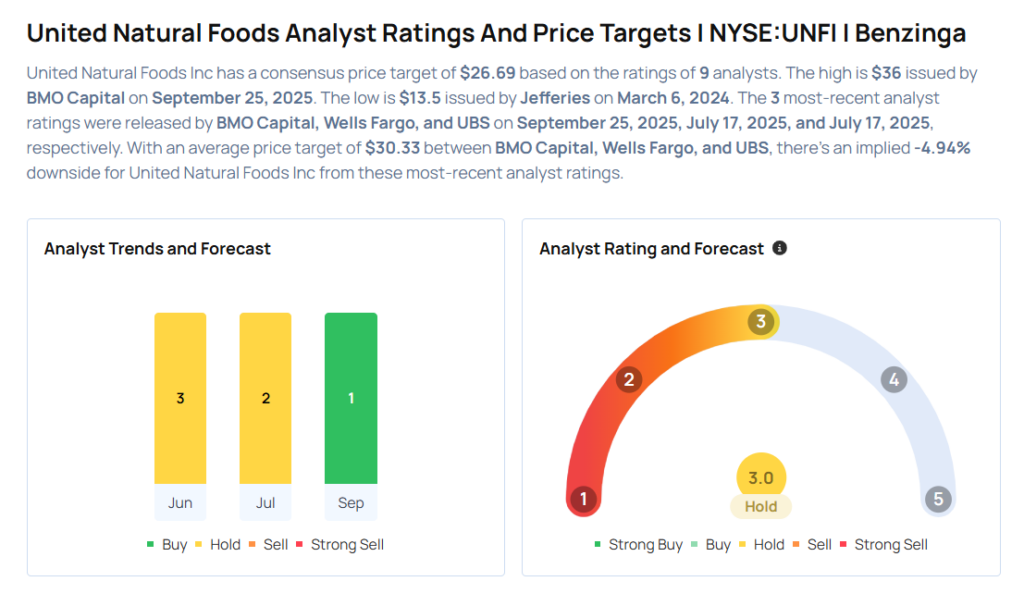Image resolution: width=1024 pixels, height=606 pixels.
Task: Click the yellow 3.0 score circle
Action: click(x=761, y=478)
